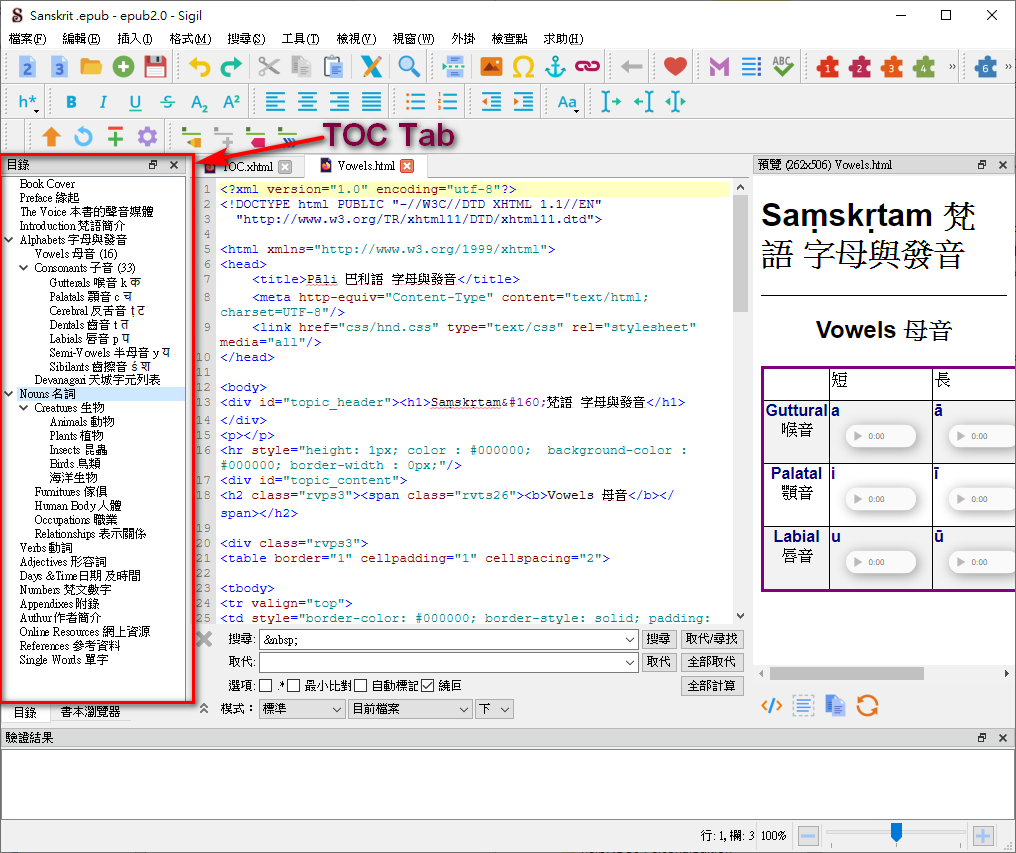
Task: Open heading style h* dropdown
Action: click(28, 102)
